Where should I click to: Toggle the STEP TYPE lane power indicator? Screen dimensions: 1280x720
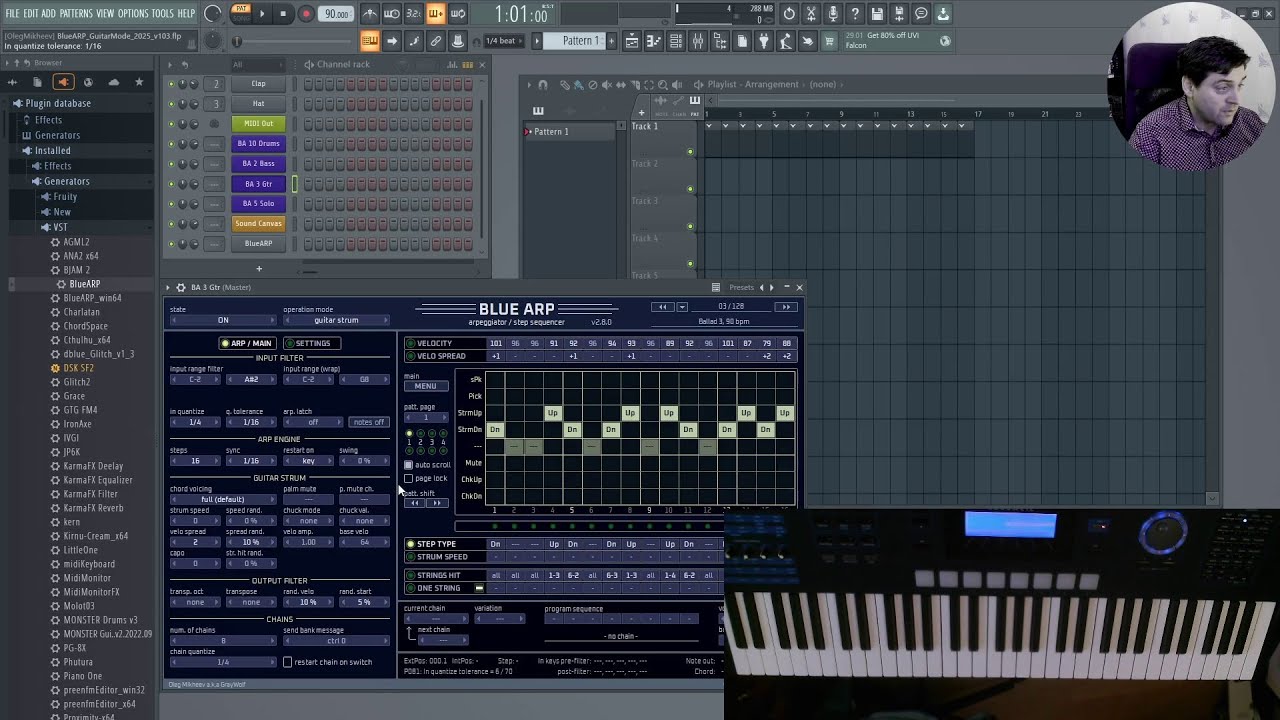(411, 544)
